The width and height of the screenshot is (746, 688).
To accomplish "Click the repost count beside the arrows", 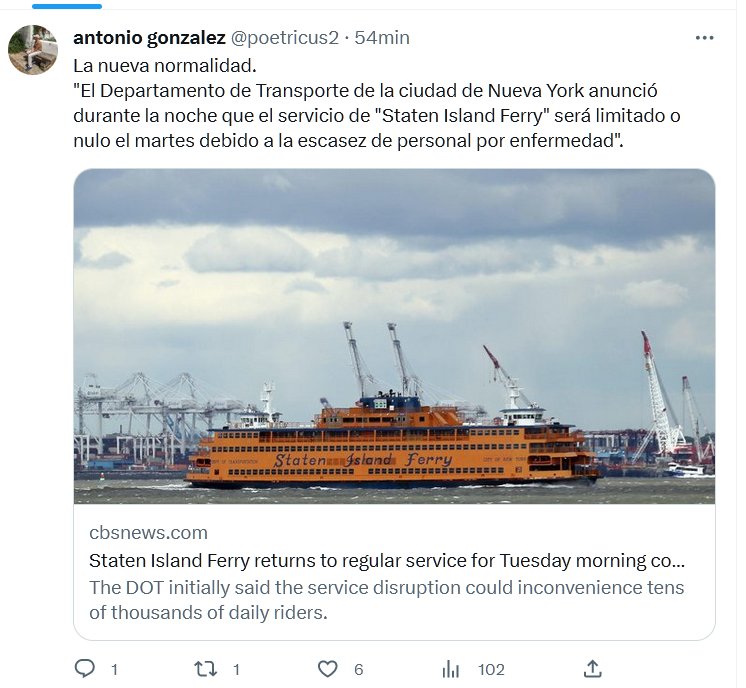I will [236, 669].
